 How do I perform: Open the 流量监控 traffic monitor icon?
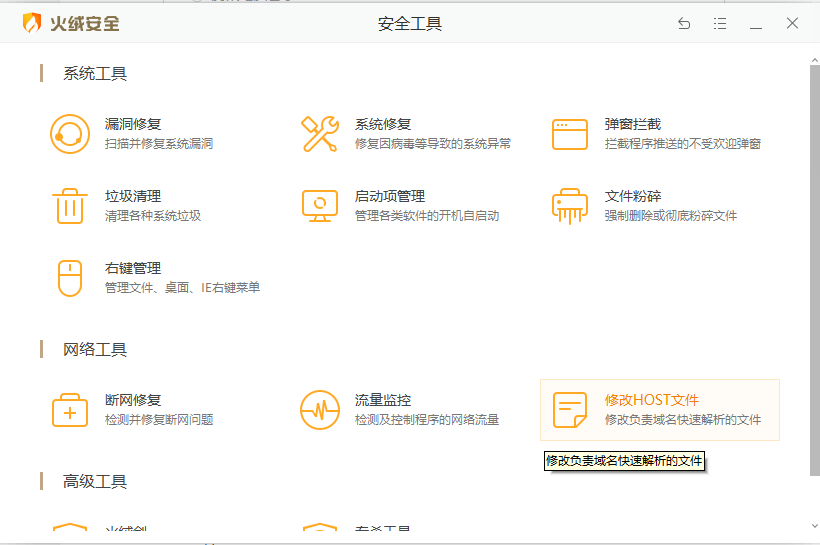(320, 410)
